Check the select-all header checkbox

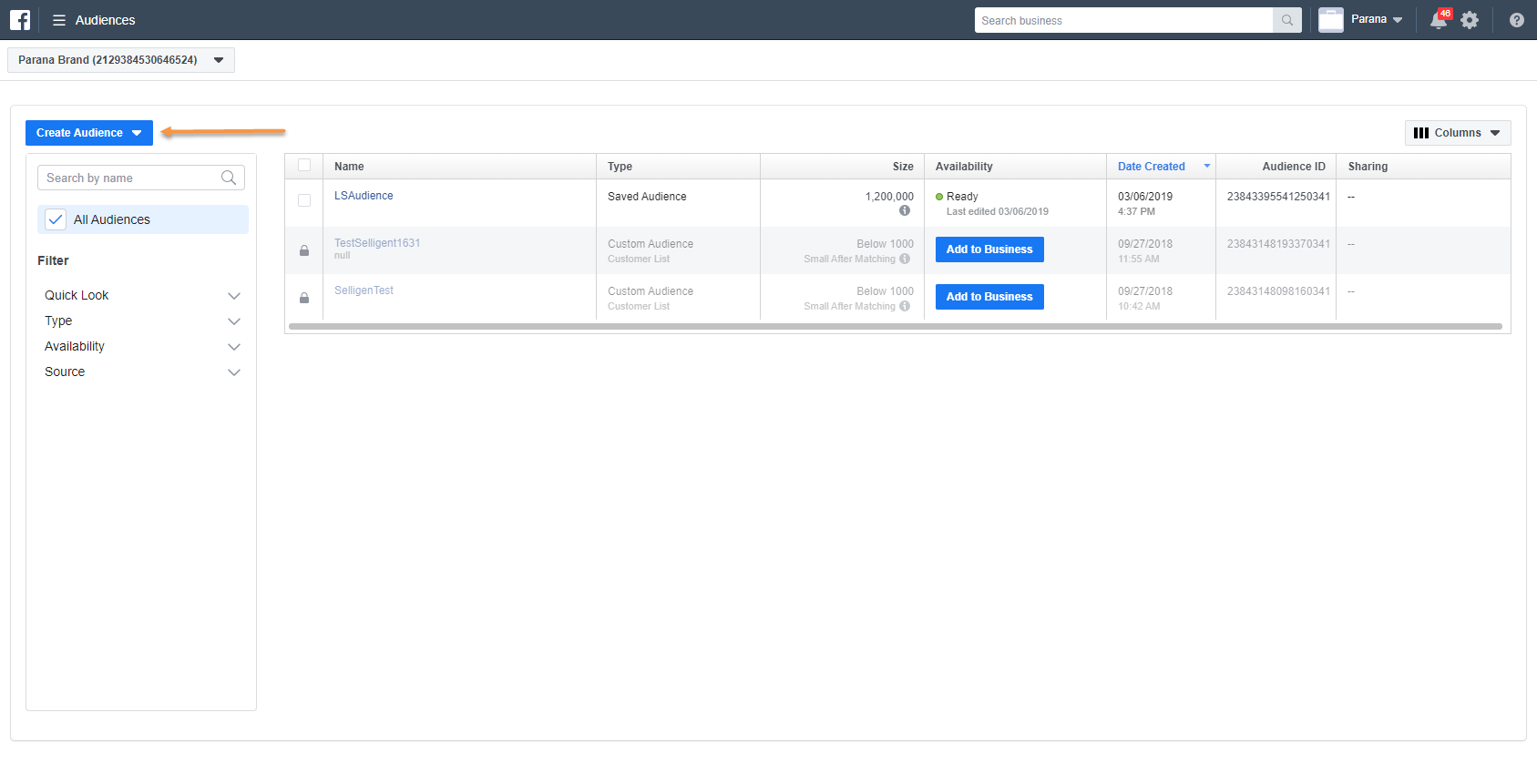click(304, 166)
